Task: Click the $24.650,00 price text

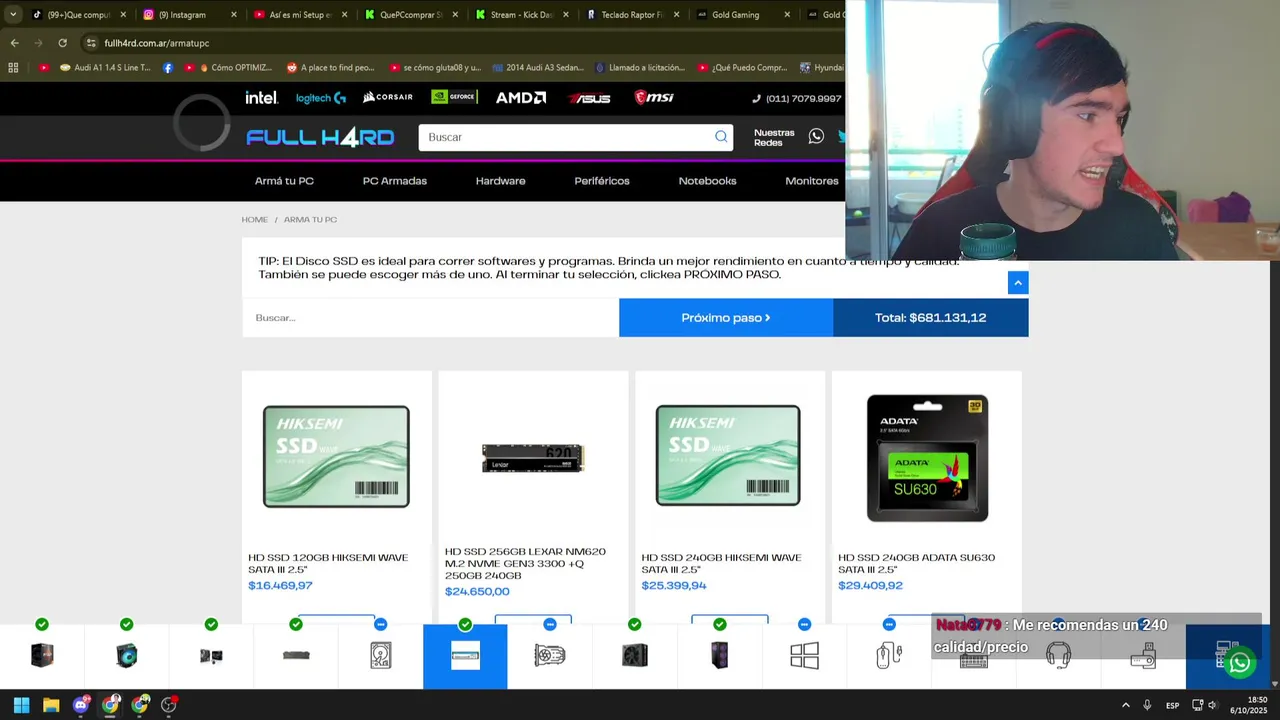Action: click(477, 591)
